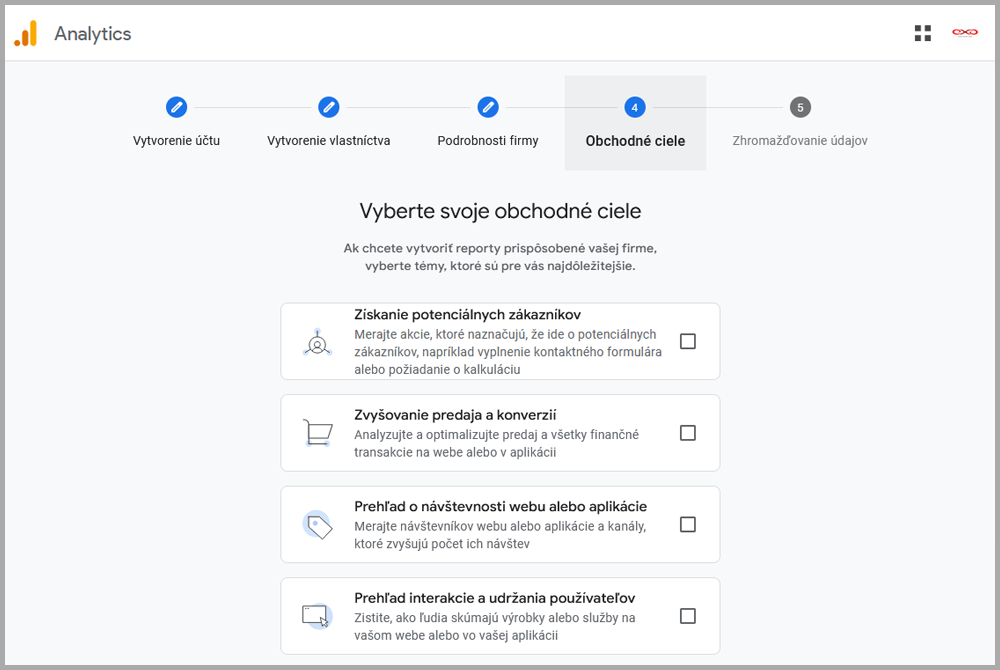Screen dimensions: 1000x670
Task: Switch to Zhromažďovanie údajov step
Action: 799,141
